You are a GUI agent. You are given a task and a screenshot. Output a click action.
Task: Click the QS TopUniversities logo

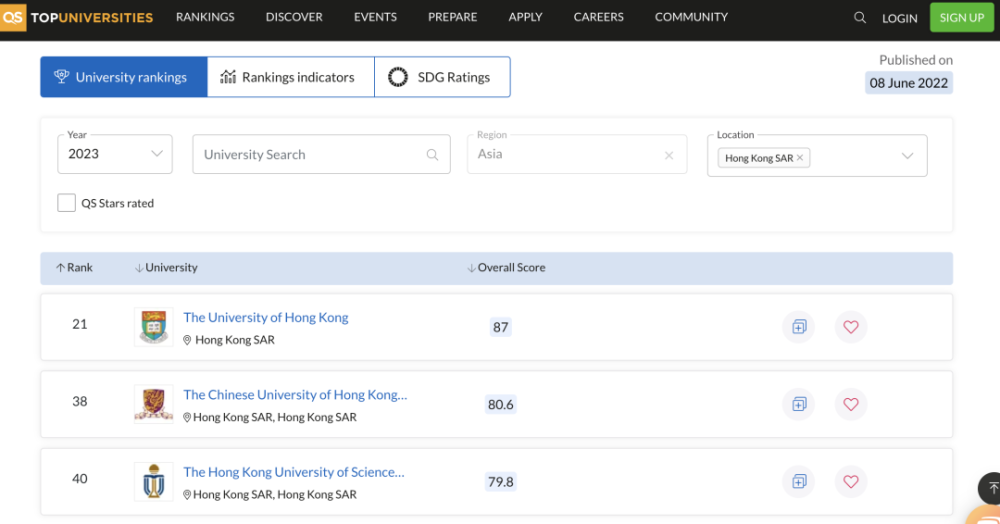tap(77, 17)
